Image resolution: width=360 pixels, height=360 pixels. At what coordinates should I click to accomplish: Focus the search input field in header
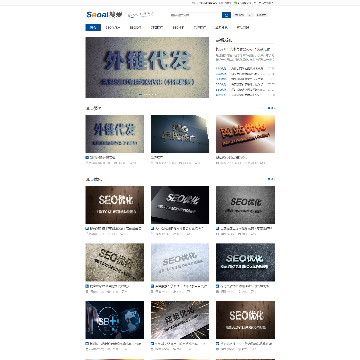pos(195,15)
